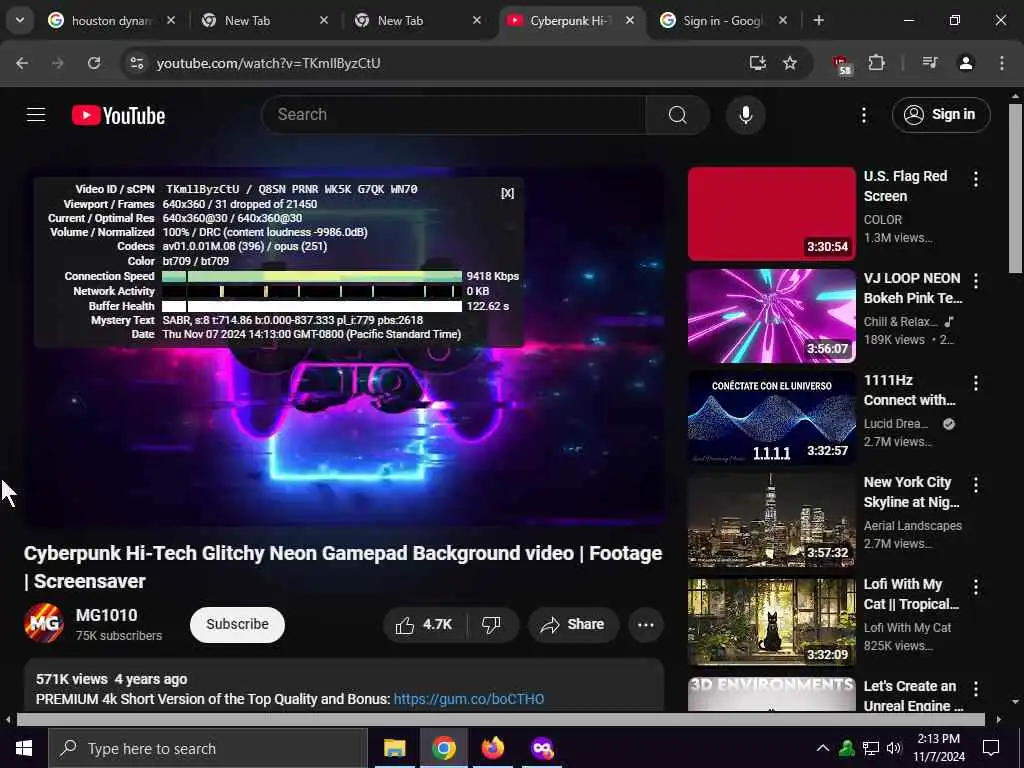Open YouTube settings three-dot menu near Sign in
Image resolution: width=1024 pixels, height=768 pixels.
coord(864,116)
